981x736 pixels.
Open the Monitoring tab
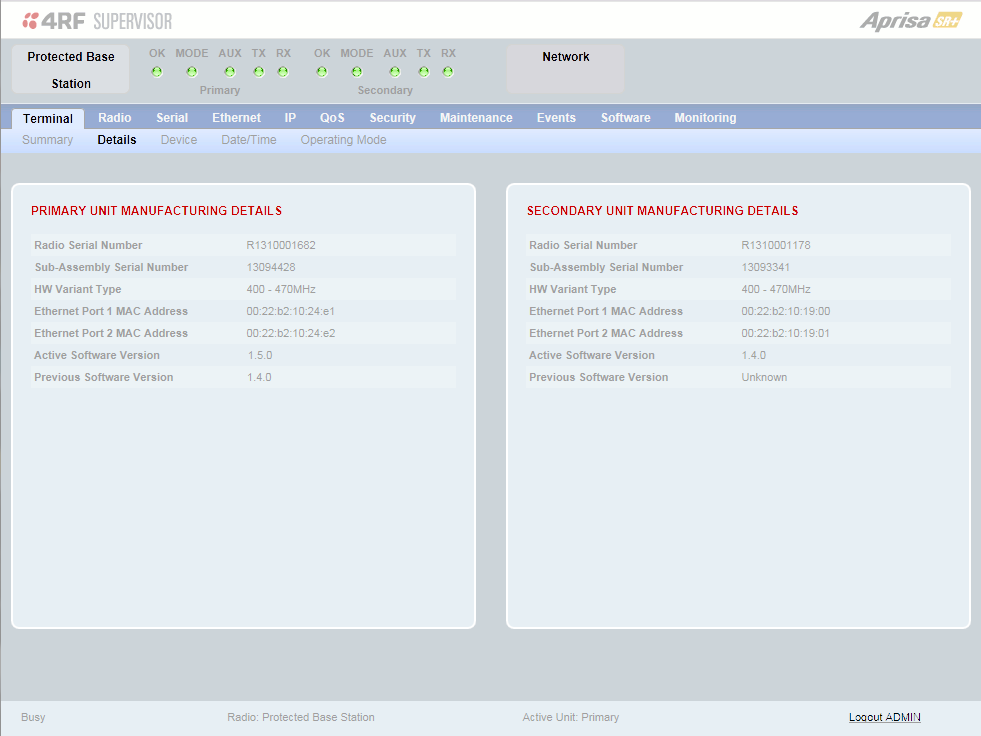click(705, 118)
